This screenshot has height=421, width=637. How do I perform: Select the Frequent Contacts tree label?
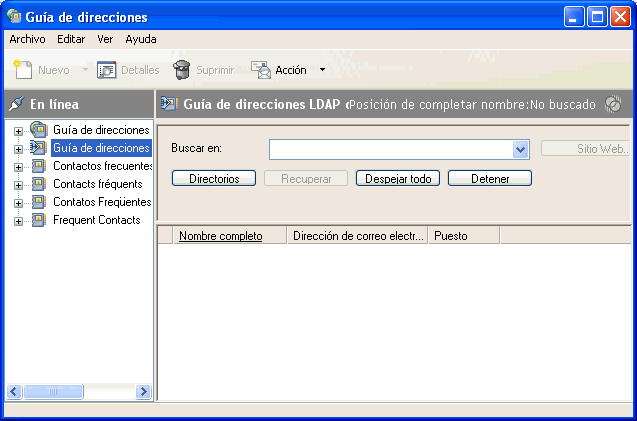point(97,220)
